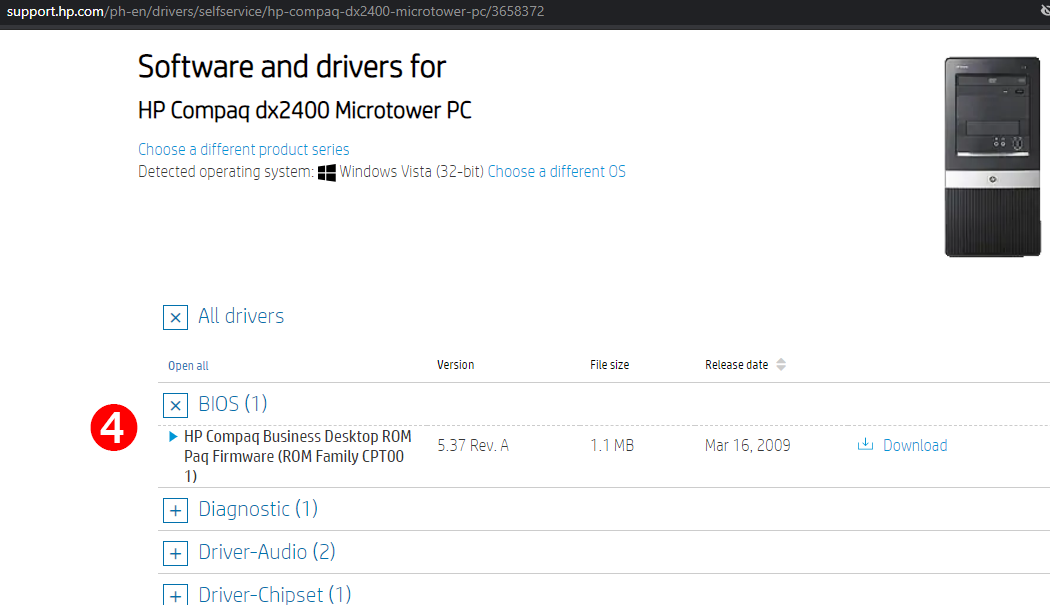This screenshot has width=1050, height=605.
Task: Click the Windows Vista (32-bit) text
Action: point(412,172)
